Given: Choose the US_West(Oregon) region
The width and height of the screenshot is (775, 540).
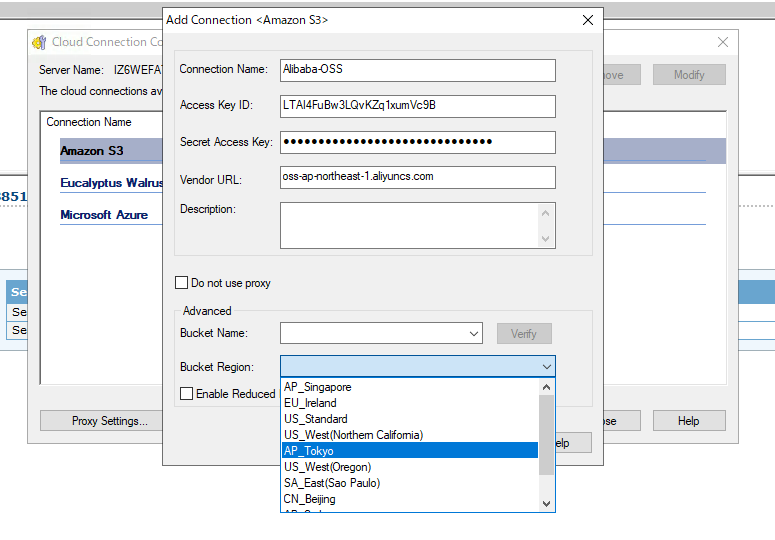Looking at the screenshot, I should (410, 467).
